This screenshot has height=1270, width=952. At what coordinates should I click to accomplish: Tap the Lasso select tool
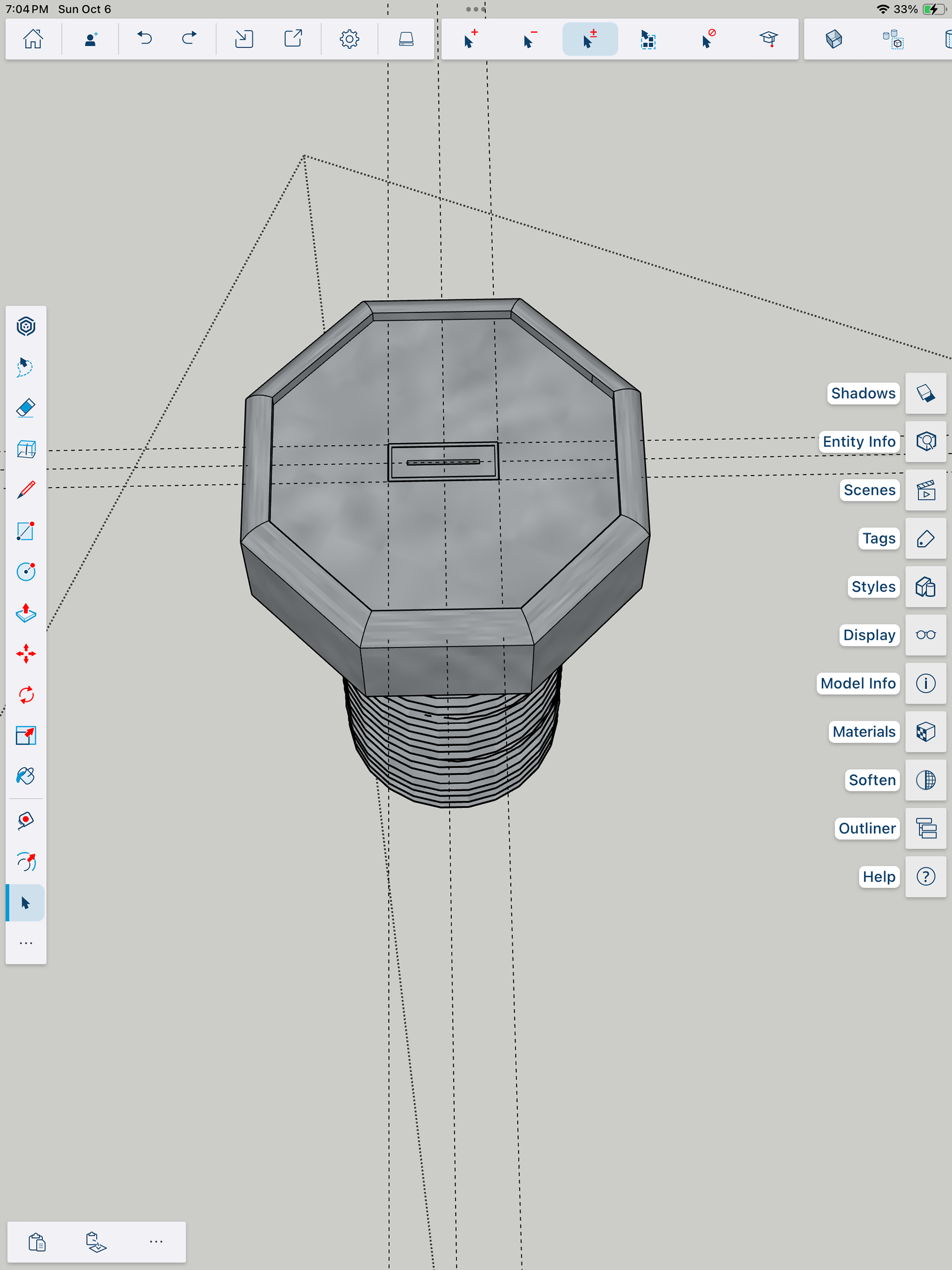(x=26, y=367)
